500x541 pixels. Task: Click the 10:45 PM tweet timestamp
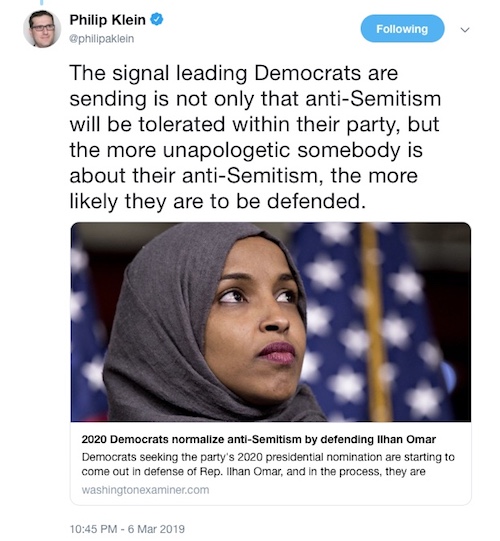pos(94,529)
